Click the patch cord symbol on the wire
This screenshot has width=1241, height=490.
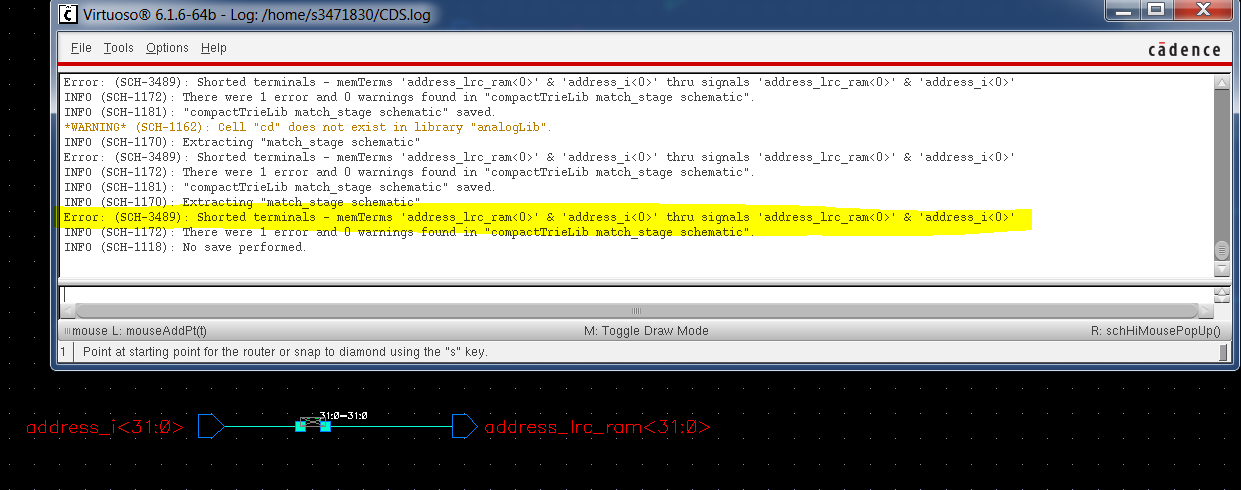tap(312, 425)
